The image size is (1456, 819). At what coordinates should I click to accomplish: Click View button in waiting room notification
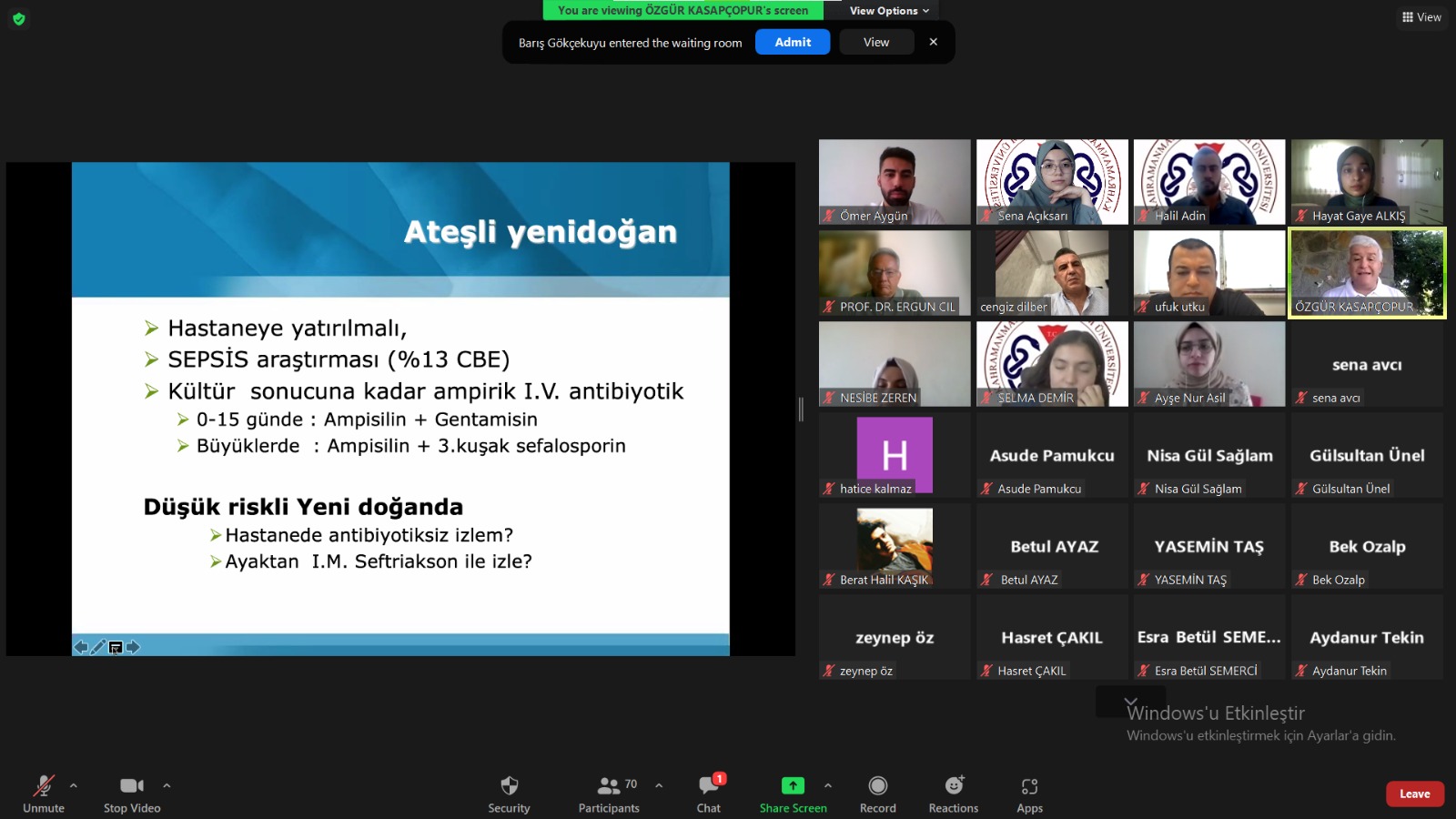876,43
